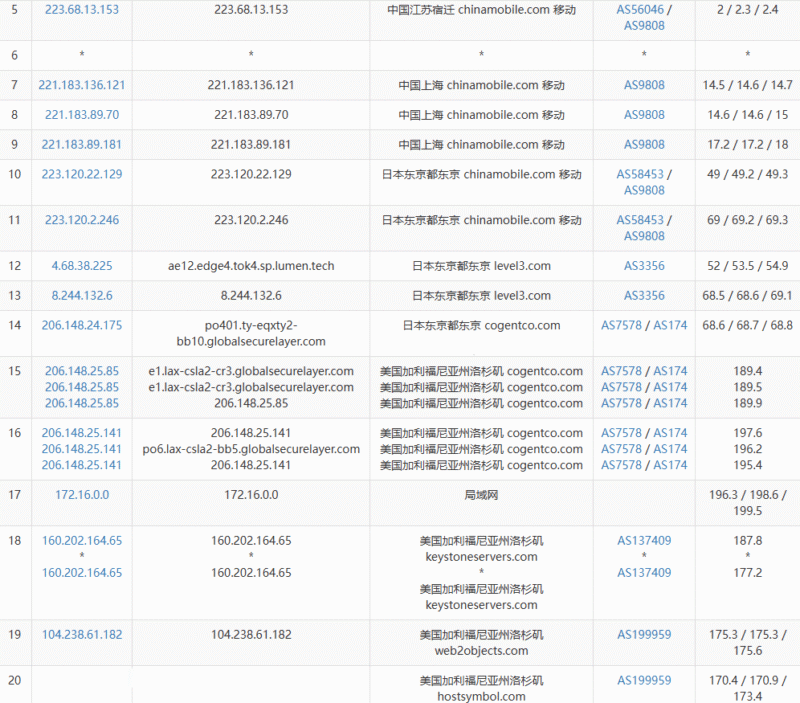800x703 pixels.
Task: Click AS174 link in the hop 14 row
Action: [670, 325]
